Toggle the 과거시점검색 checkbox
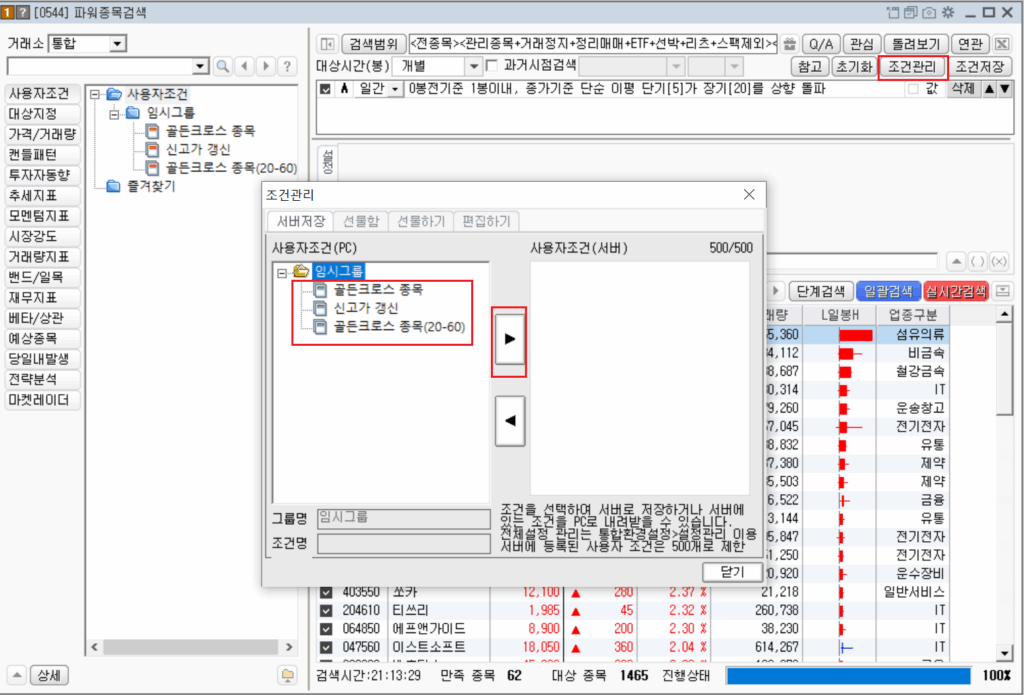The width and height of the screenshot is (1024, 695). [491, 66]
